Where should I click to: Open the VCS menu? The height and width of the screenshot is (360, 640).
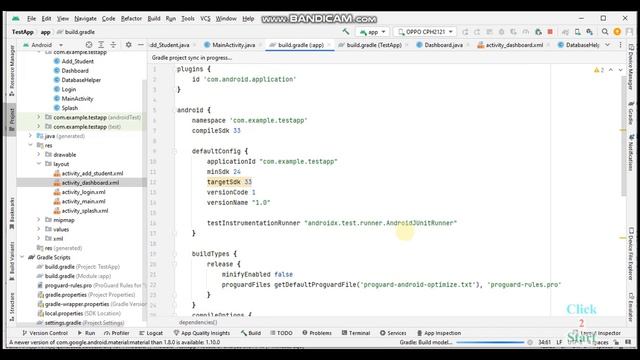pos(205,18)
